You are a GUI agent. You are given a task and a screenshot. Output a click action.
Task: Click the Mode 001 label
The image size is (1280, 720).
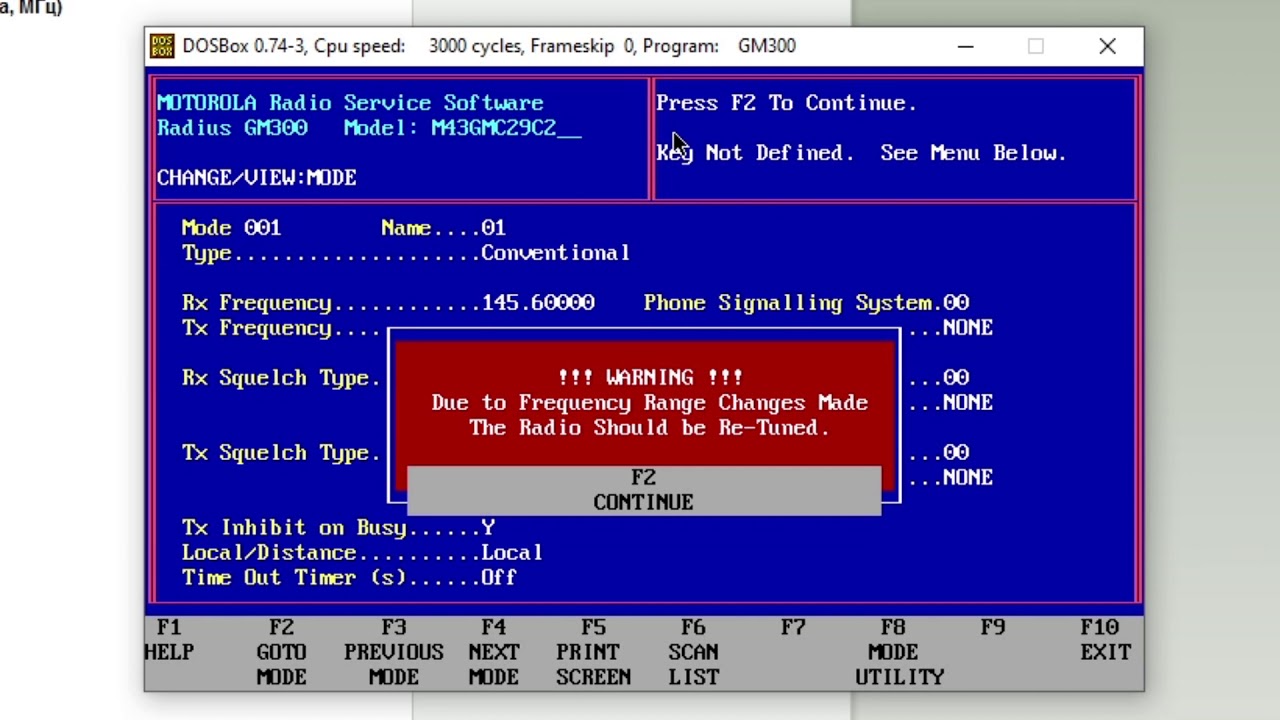[x=231, y=228]
